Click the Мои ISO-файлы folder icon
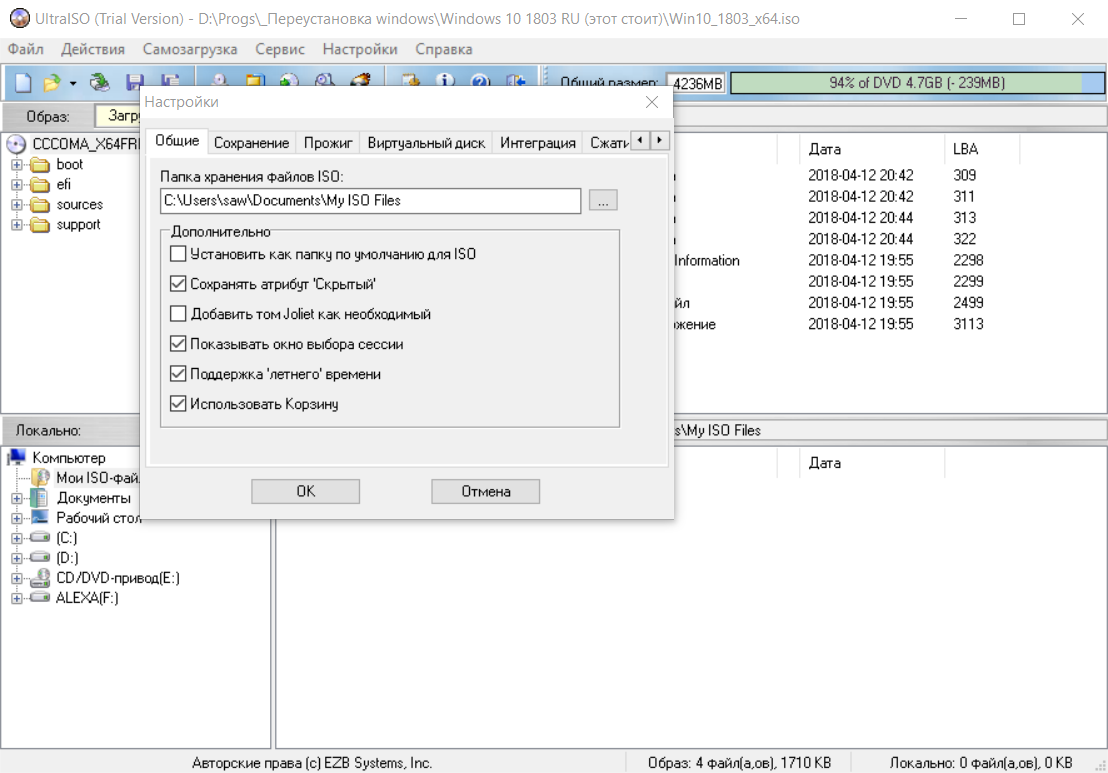 click(41, 478)
